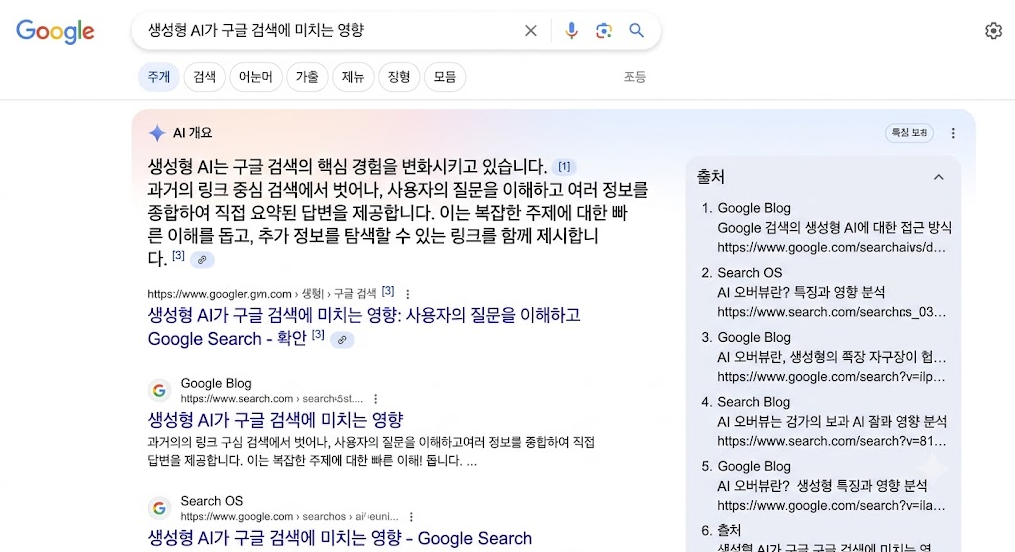Click the Google Blog result snippet text

coord(371,451)
